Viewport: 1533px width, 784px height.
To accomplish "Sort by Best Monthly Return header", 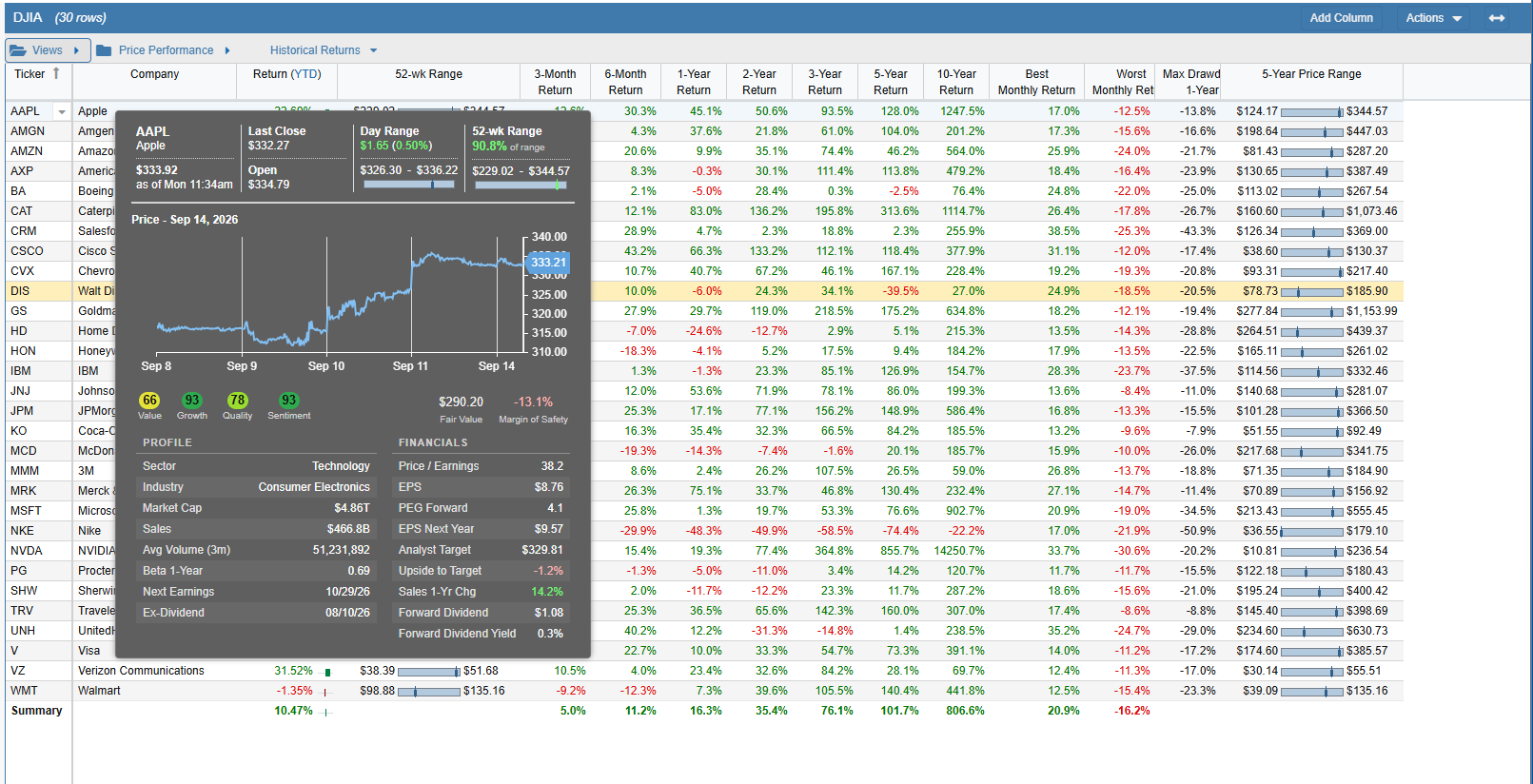I will [x=1036, y=82].
